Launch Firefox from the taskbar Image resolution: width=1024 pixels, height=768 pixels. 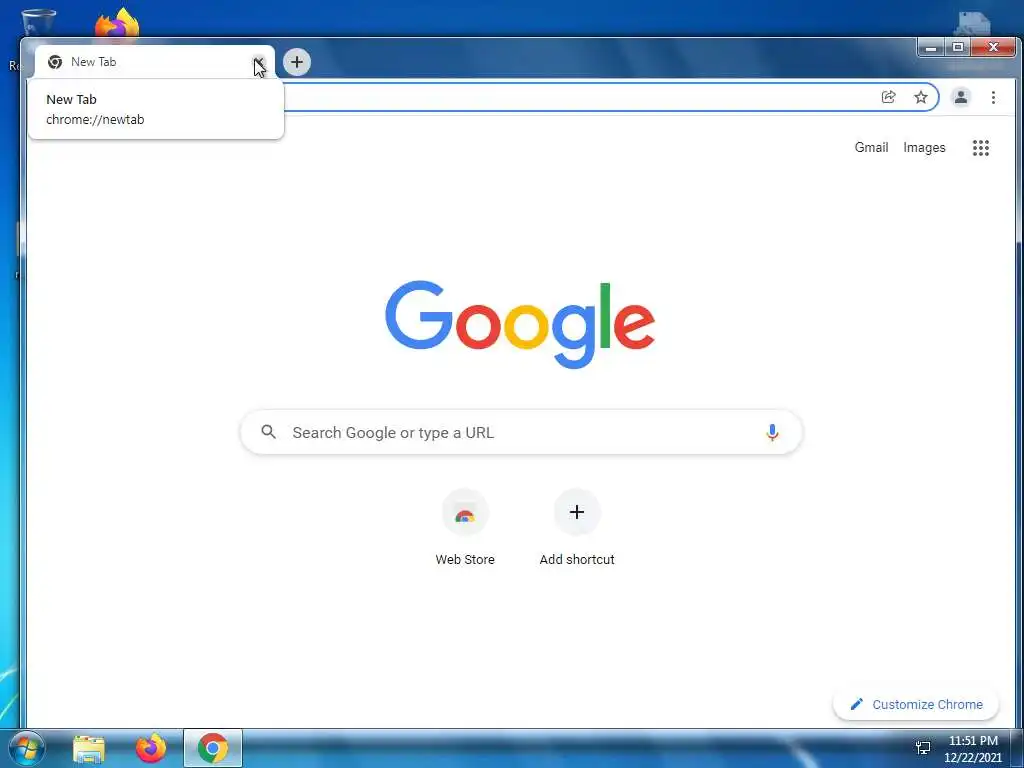[151, 748]
